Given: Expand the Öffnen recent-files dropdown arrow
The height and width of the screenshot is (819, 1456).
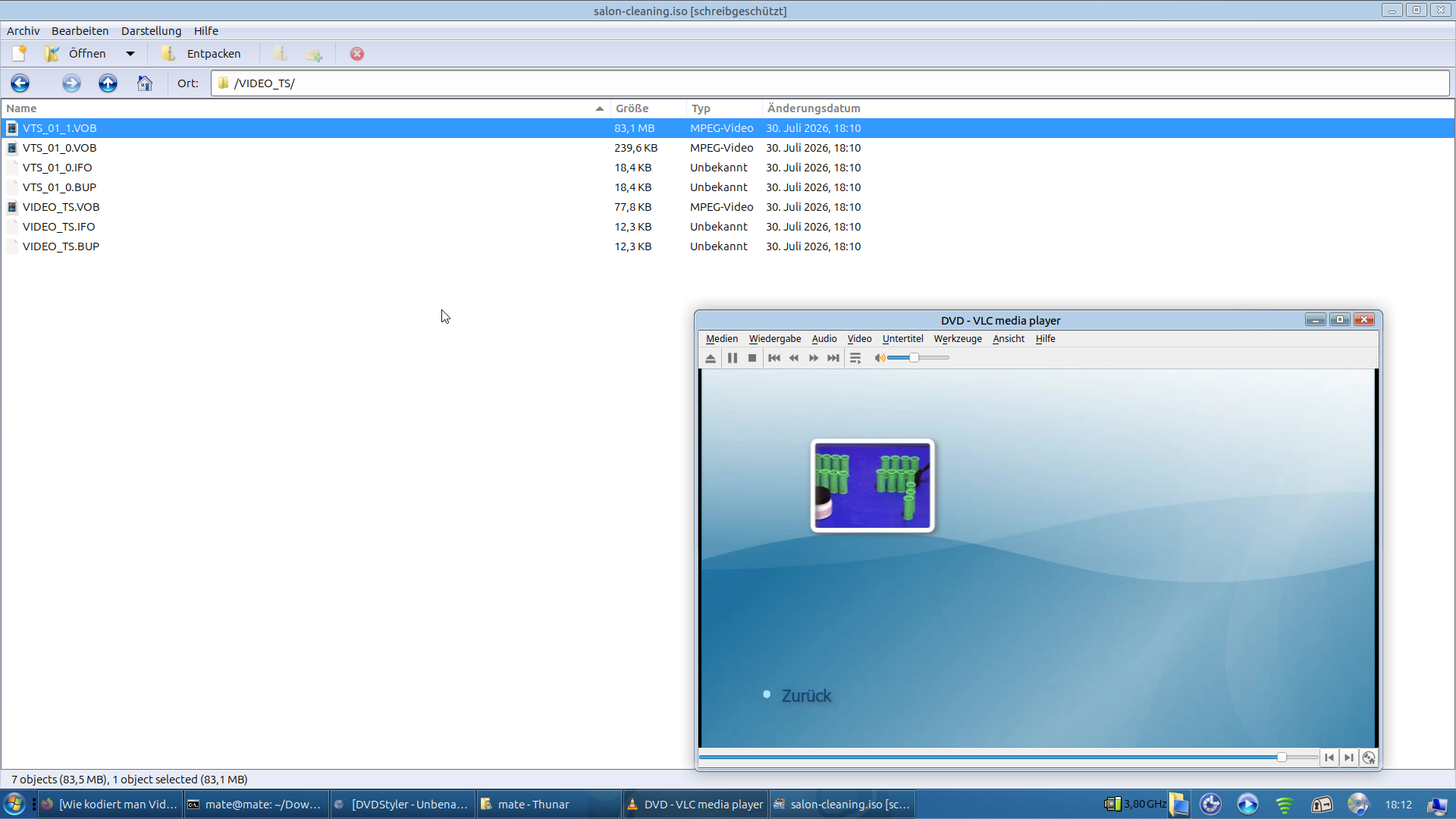Looking at the screenshot, I should 130,54.
